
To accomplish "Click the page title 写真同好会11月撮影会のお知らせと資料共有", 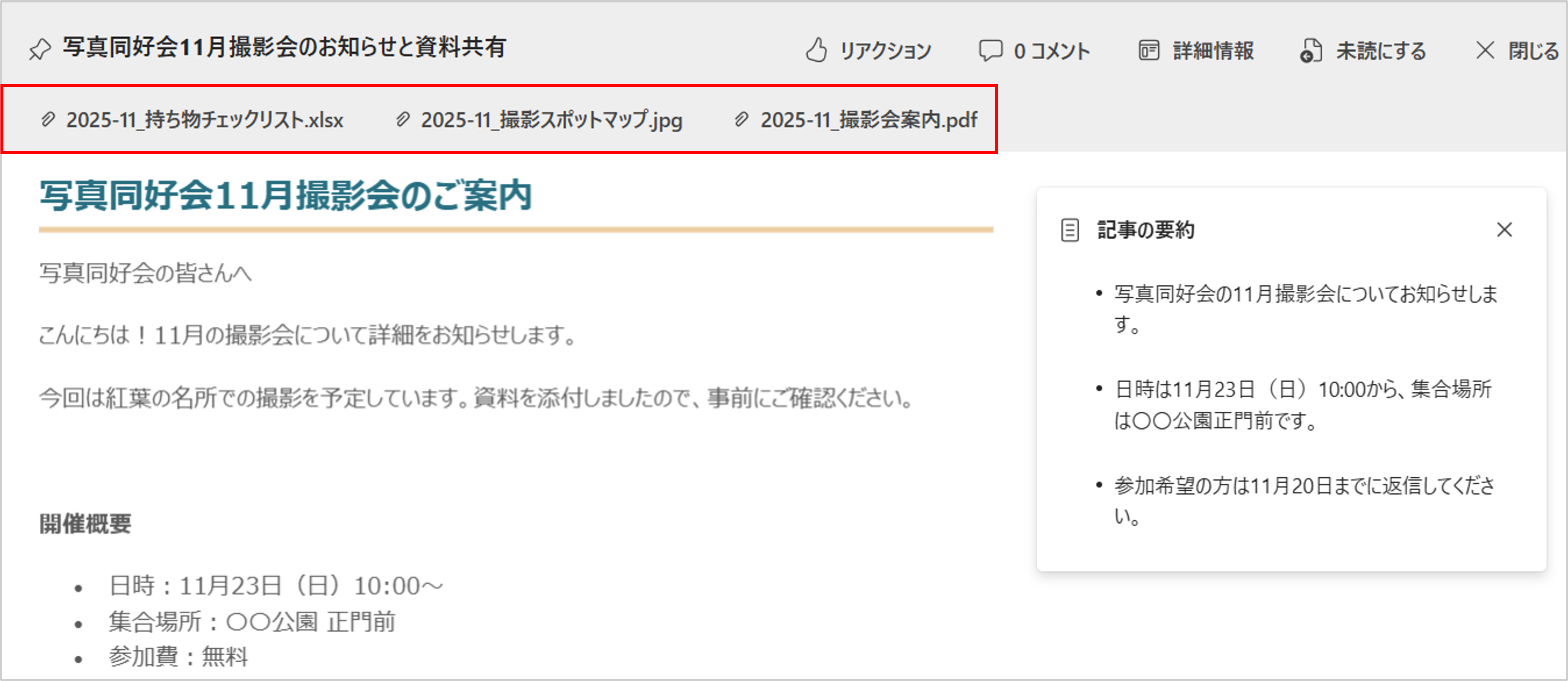I will [x=284, y=47].
